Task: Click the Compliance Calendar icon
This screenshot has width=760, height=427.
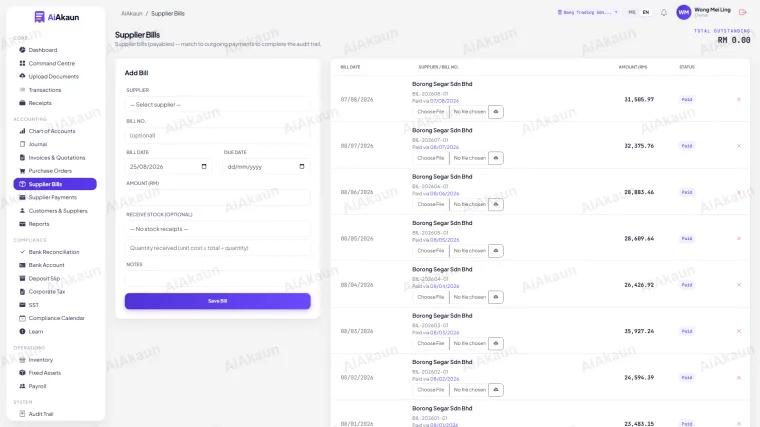Action: click(x=22, y=318)
